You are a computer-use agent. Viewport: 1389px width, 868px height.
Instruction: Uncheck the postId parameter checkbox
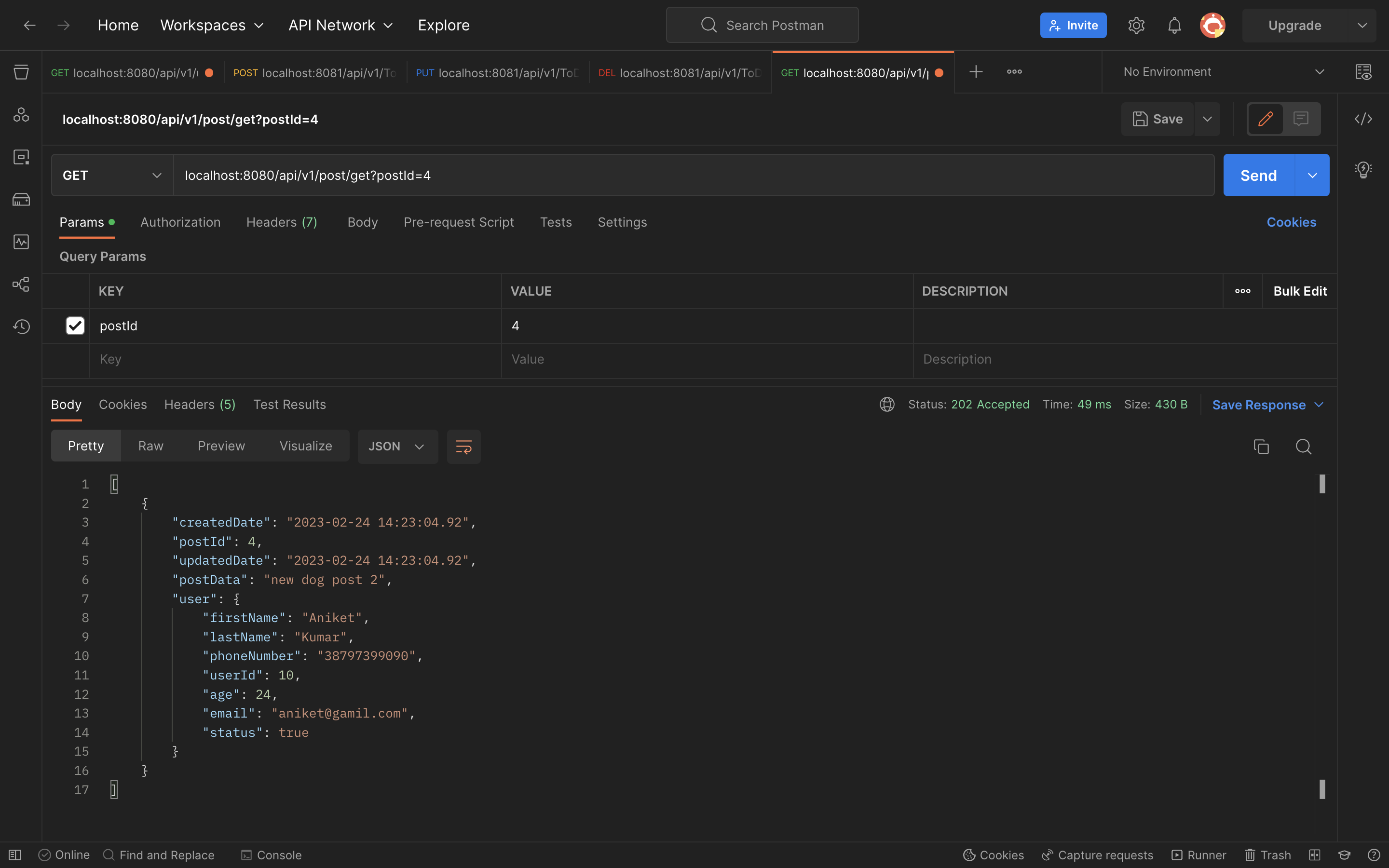coord(75,326)
